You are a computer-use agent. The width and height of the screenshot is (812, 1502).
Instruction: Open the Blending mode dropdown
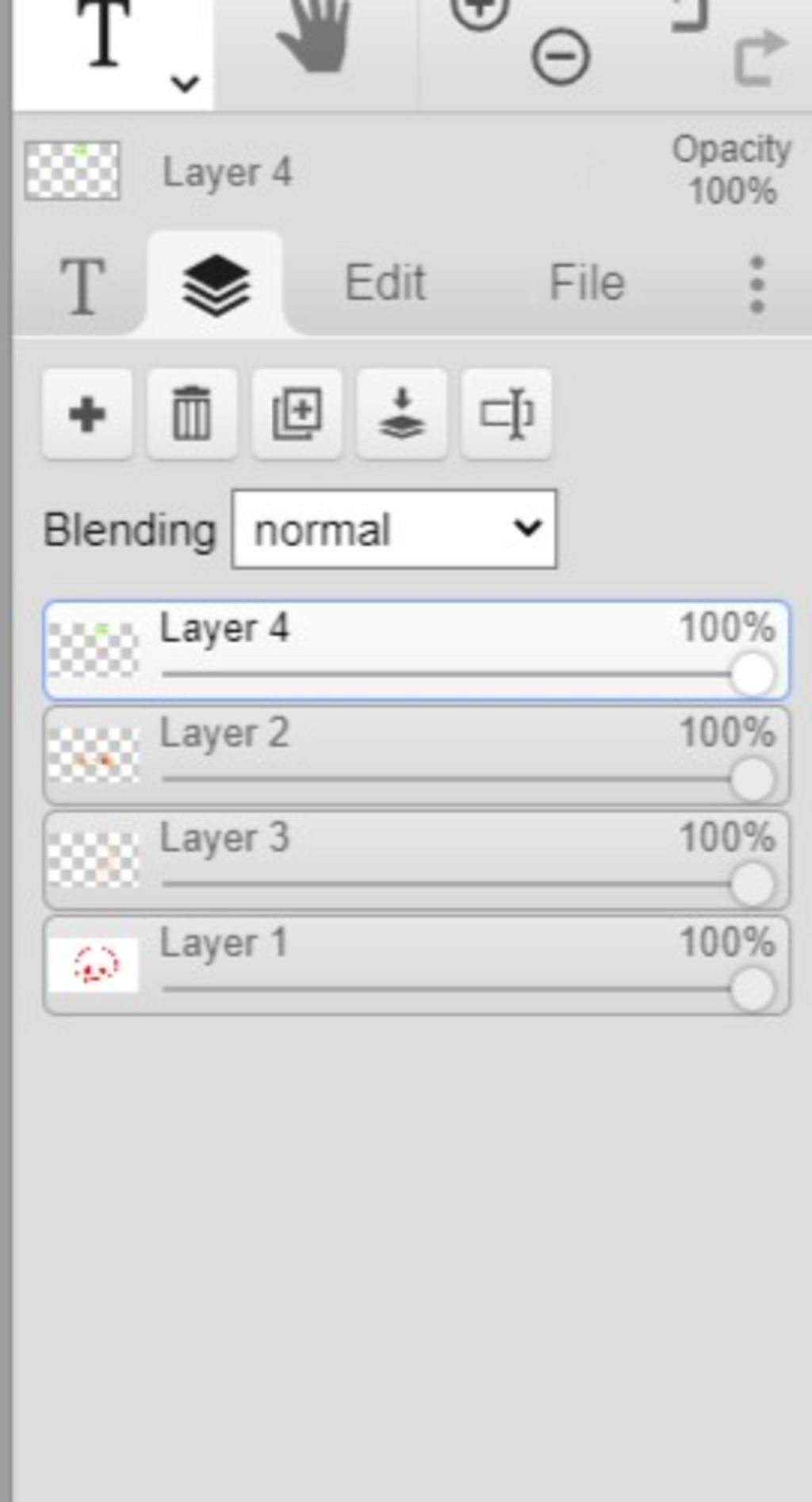394,529
